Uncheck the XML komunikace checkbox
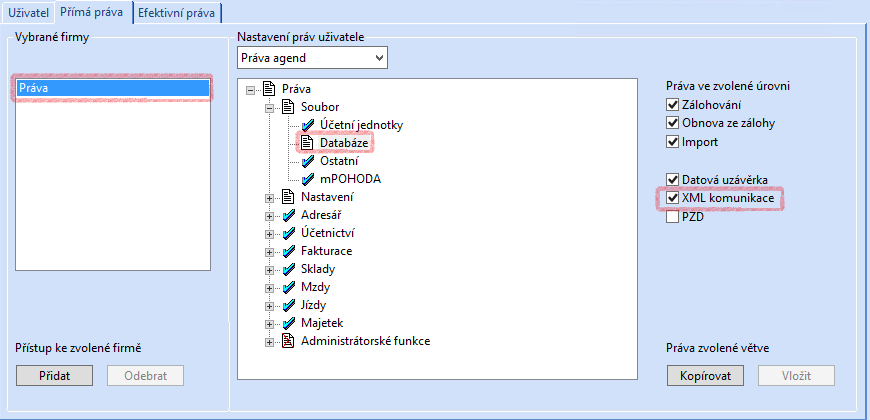 click(672, 198)
